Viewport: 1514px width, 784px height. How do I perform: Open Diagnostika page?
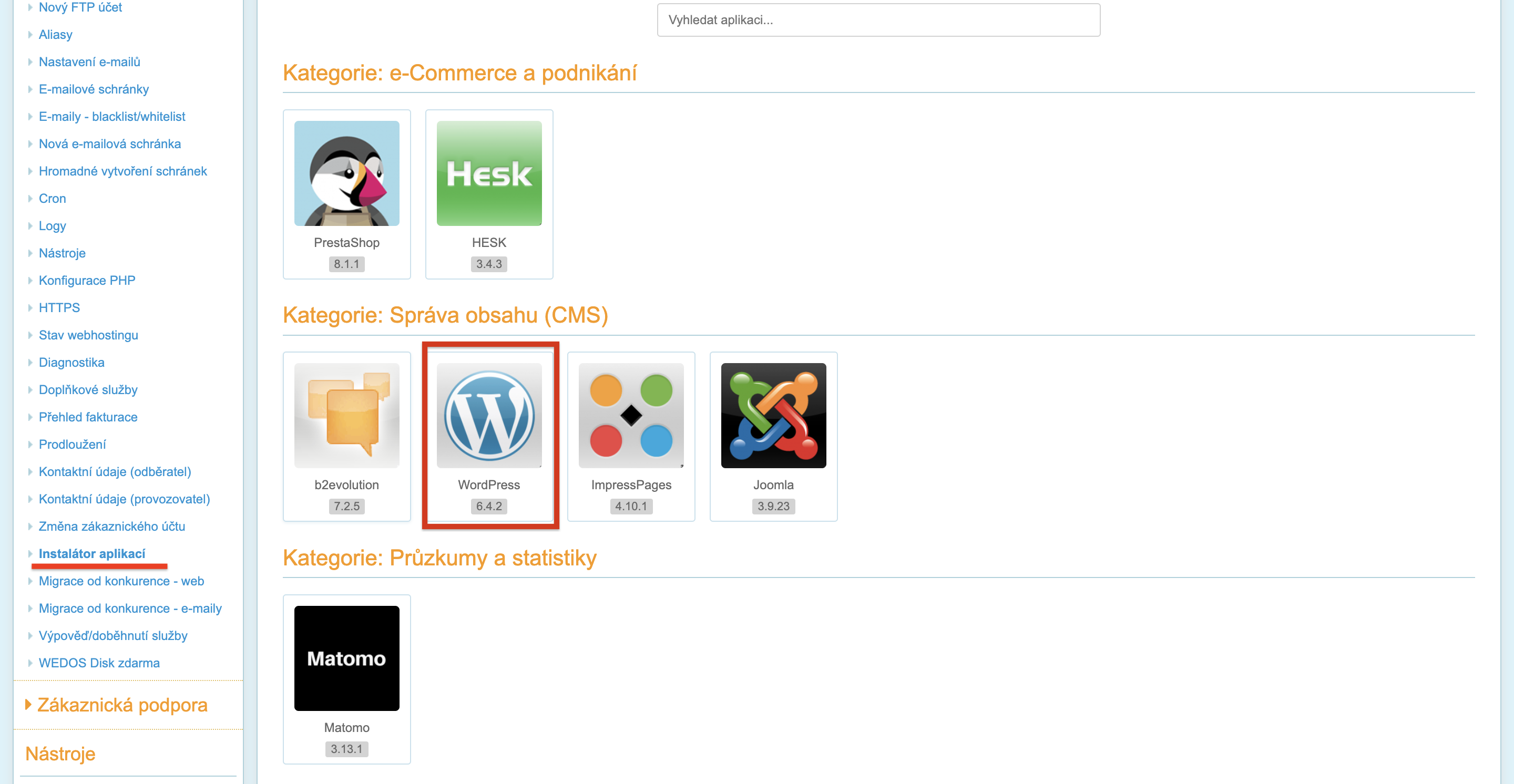tap(71, 363)
